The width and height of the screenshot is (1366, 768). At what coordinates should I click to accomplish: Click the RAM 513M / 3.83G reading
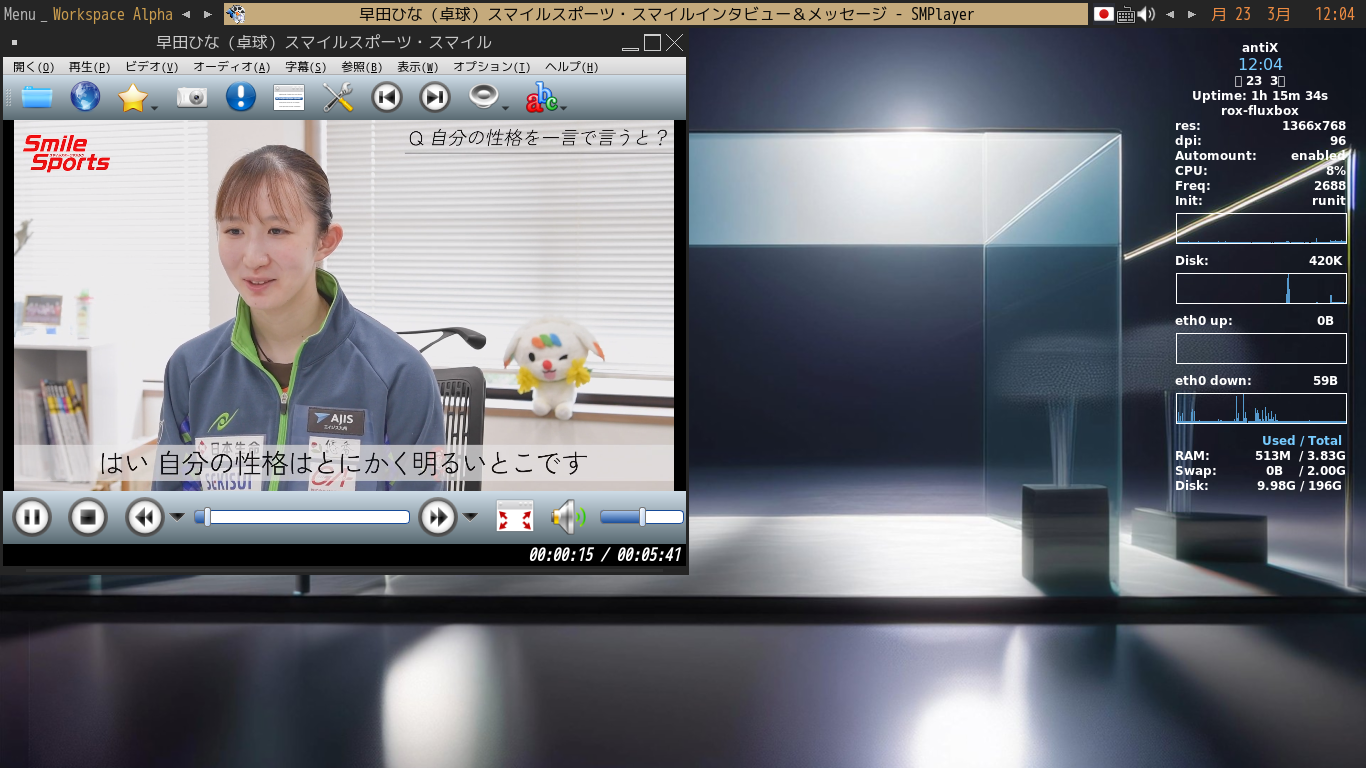[x=1260, y=456]
